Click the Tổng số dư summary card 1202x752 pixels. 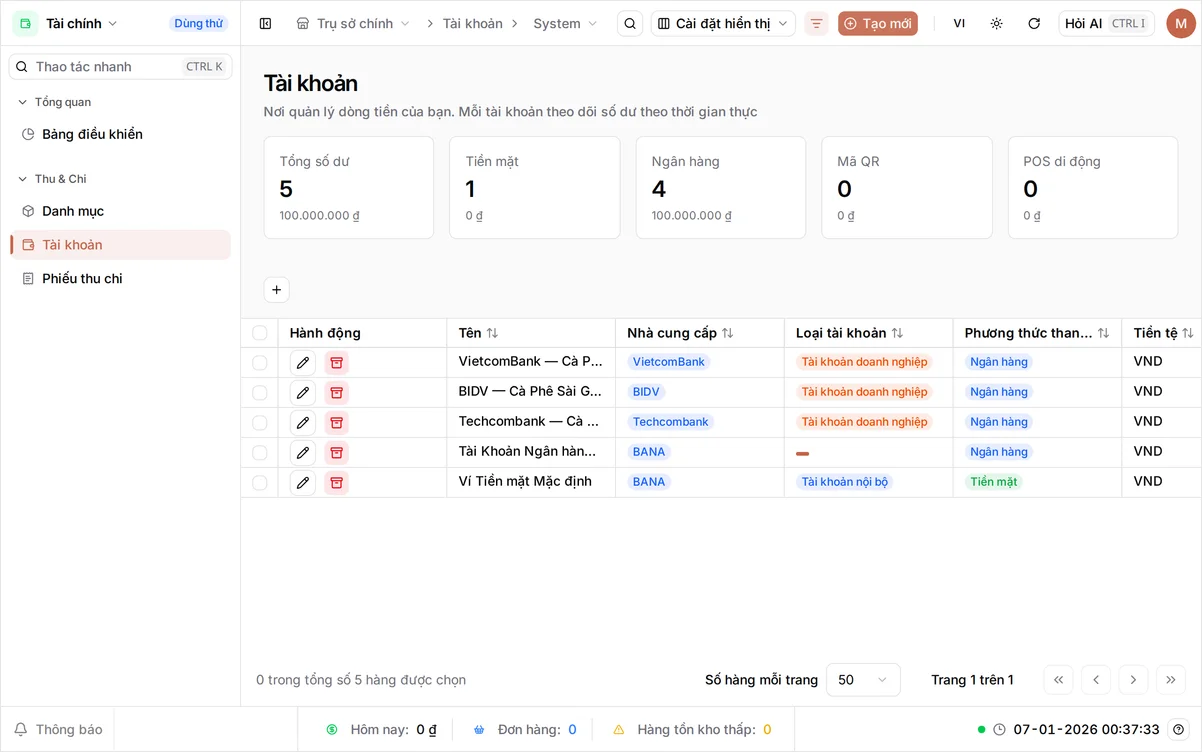click(x=349, y=188)
